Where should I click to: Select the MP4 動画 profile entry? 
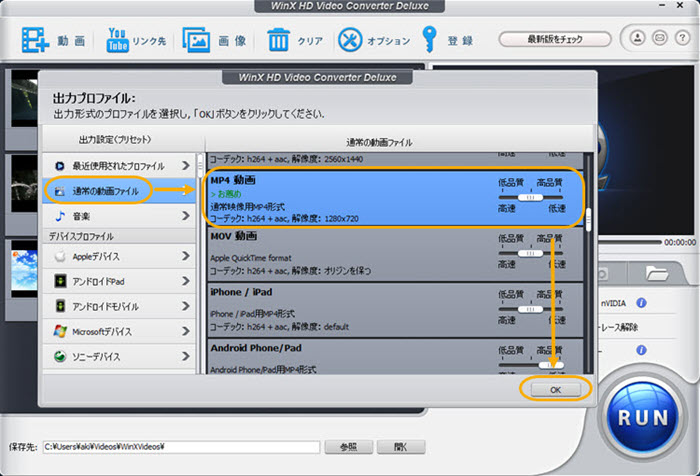(395, 198)
